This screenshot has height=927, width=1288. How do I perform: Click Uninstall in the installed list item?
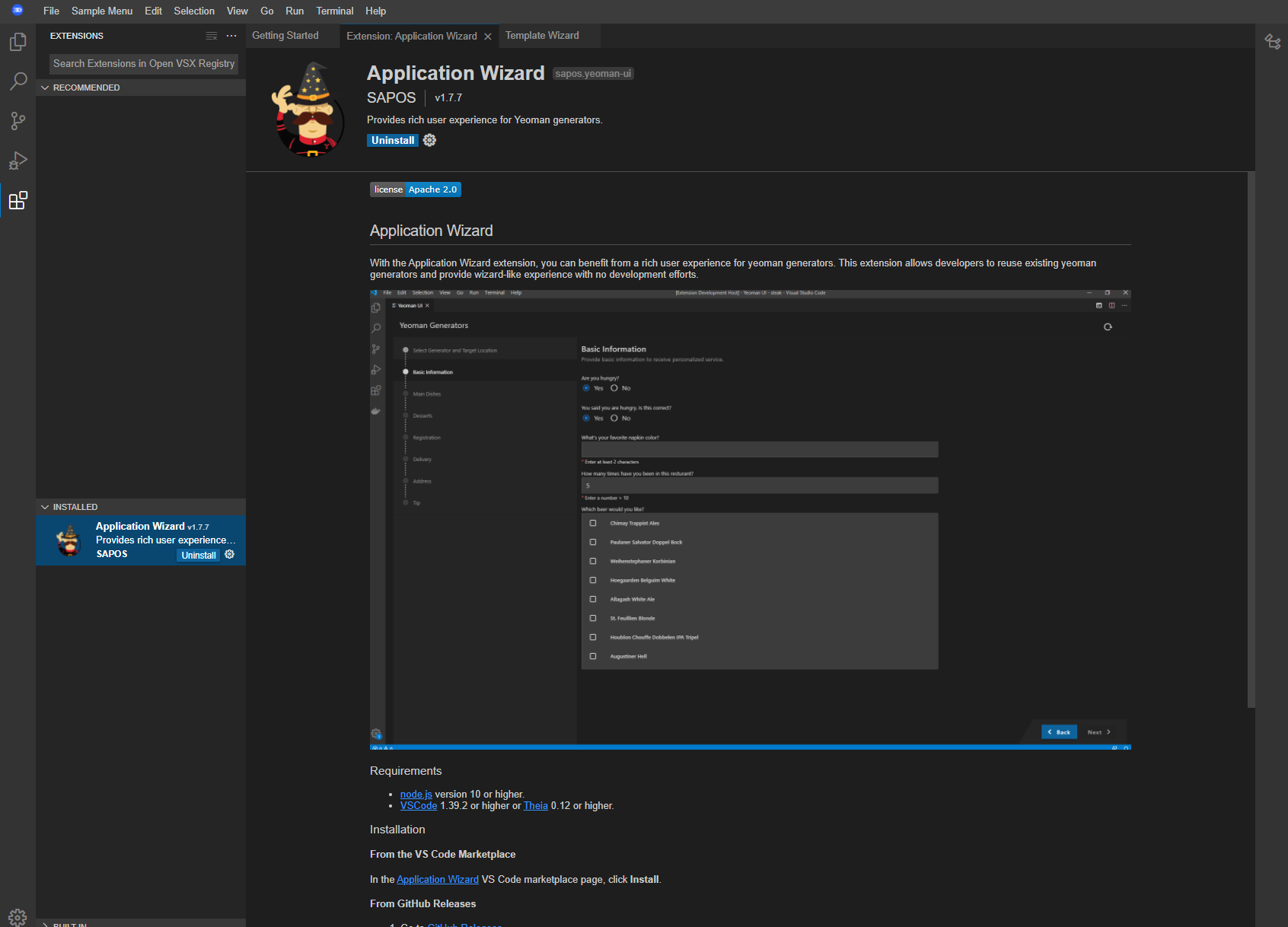(x=199, y=555)
